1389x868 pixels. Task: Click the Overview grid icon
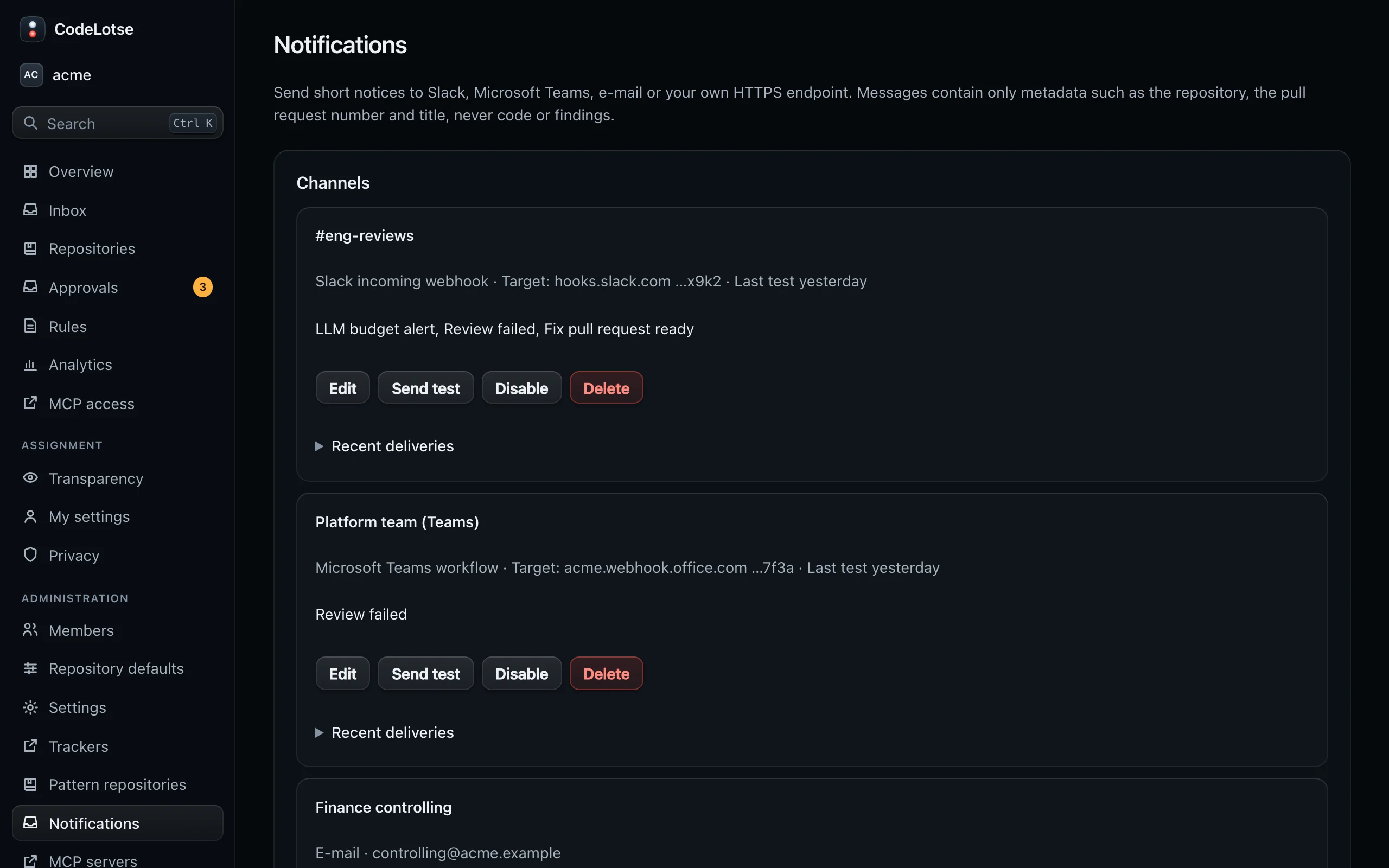point(30,171)
